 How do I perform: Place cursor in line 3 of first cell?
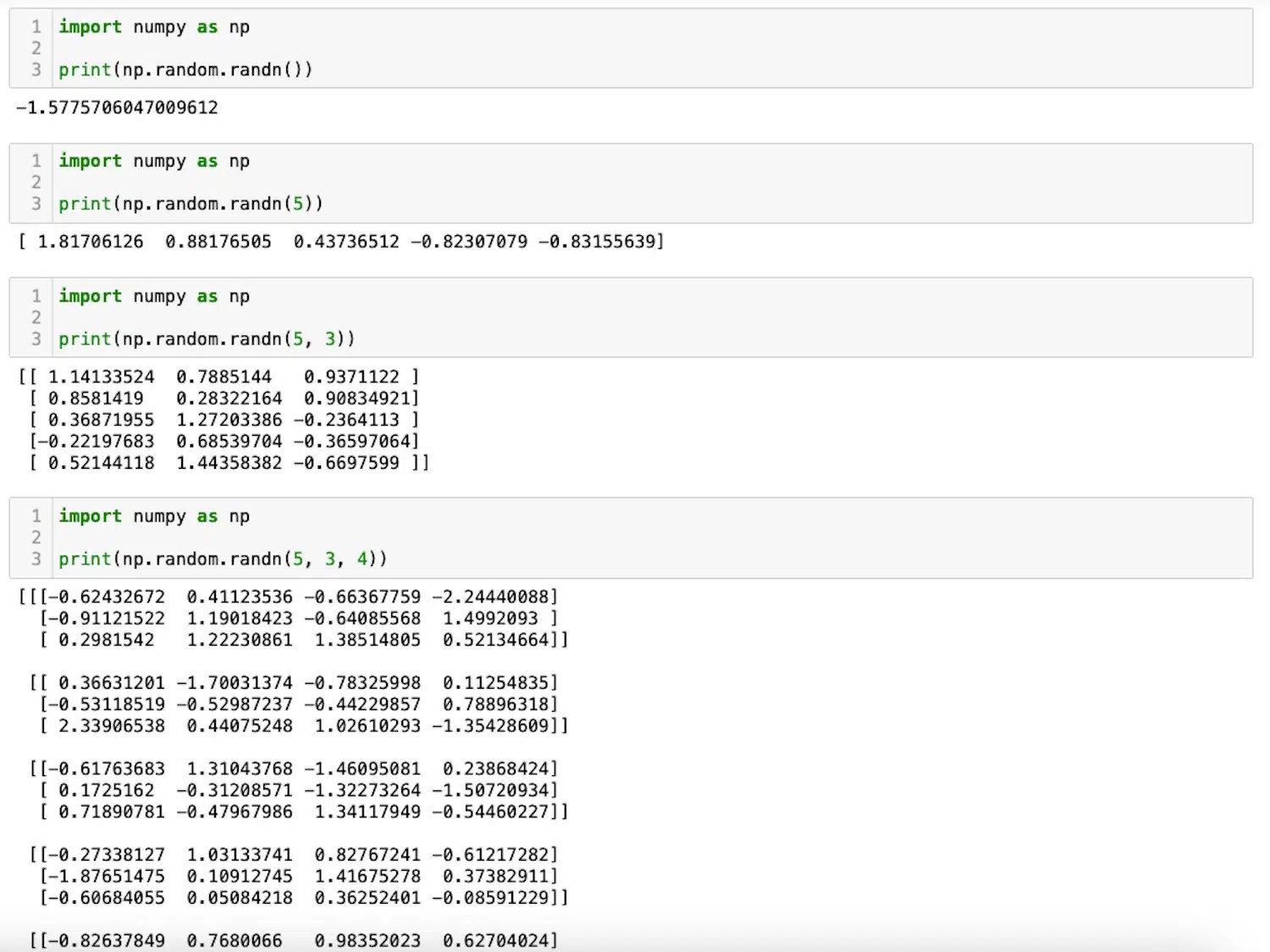(186, 69)
